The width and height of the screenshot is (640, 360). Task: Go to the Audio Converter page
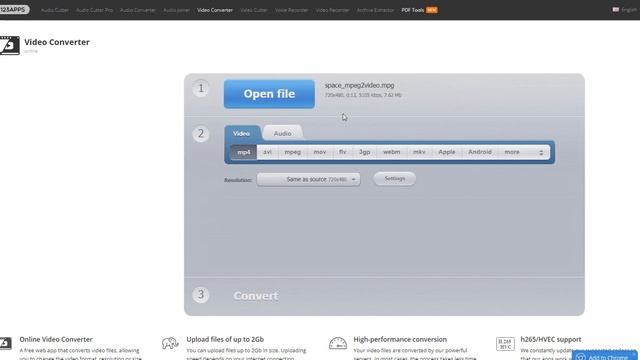coord(138,10)
